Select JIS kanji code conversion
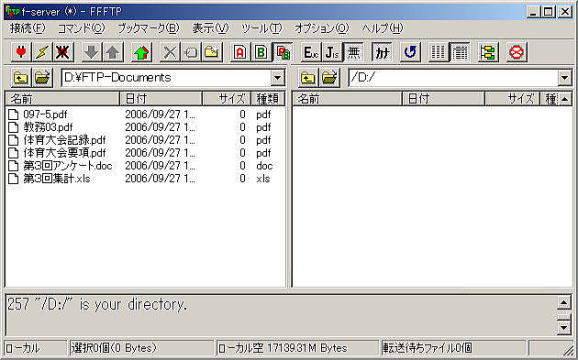Viewport: 578px width, 360px height. [332, 52]
